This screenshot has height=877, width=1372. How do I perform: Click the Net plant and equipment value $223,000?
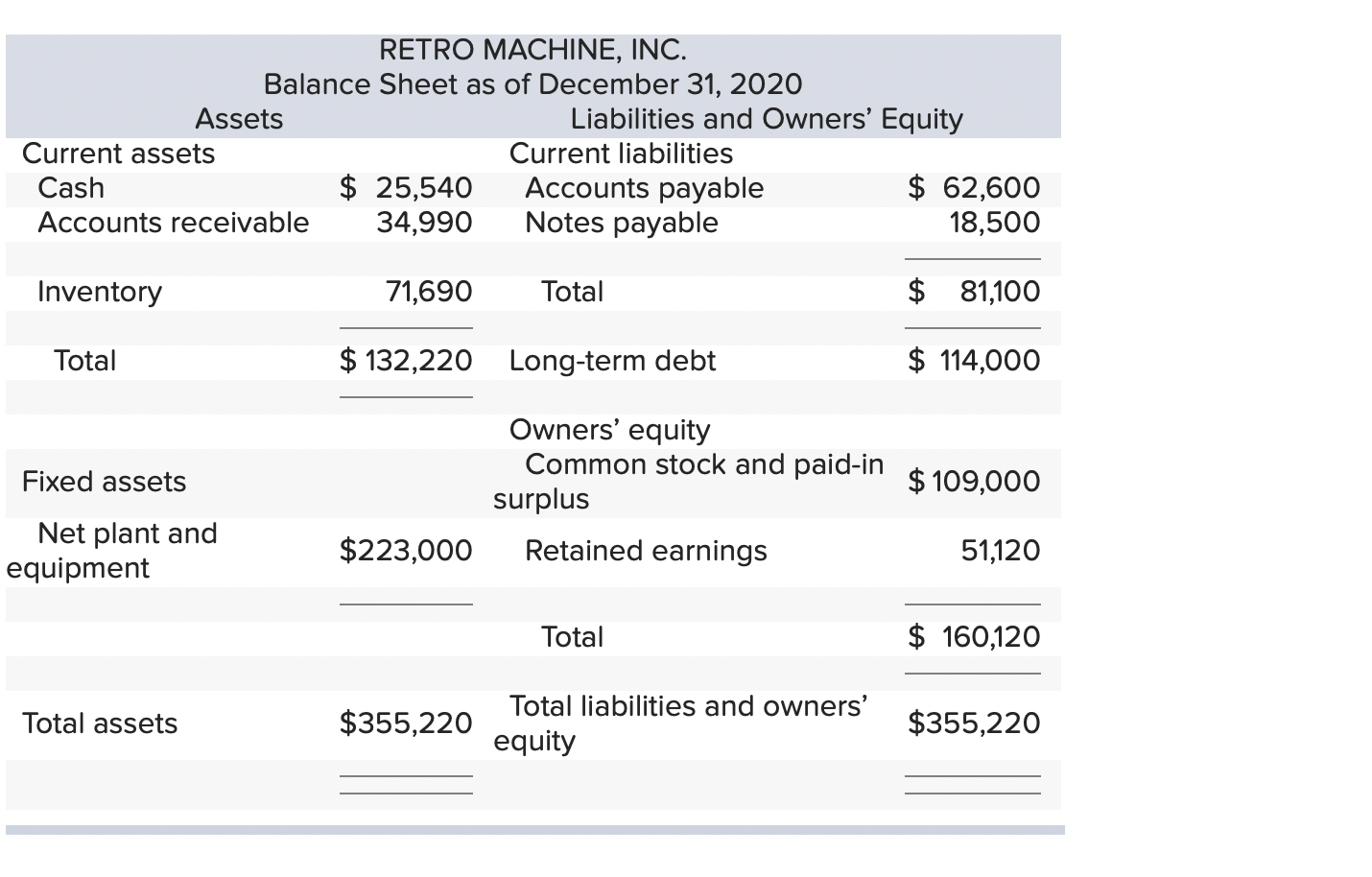click(x=406, y=550)
